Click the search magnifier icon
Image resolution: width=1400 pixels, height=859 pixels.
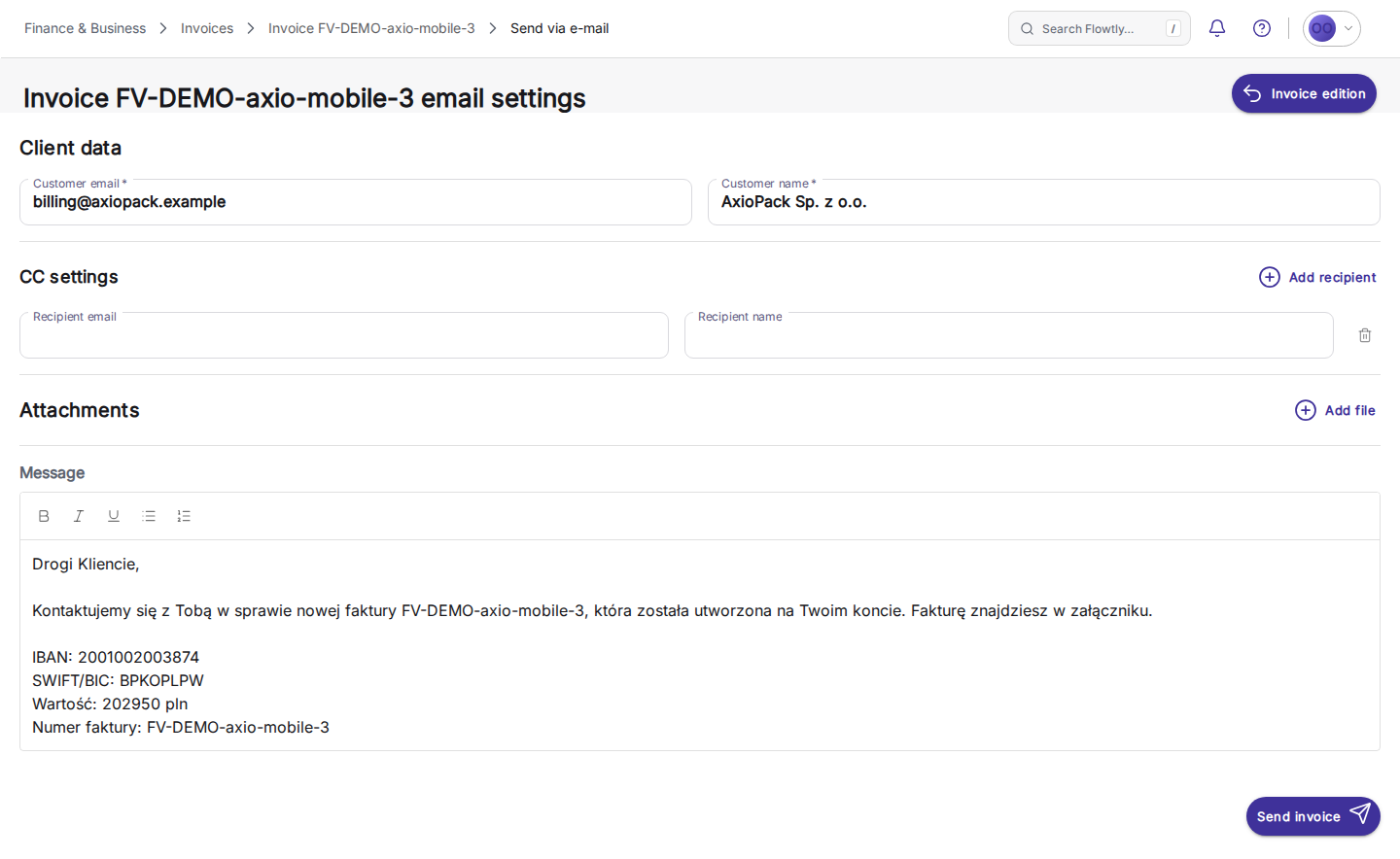(x=1027, y=29)
